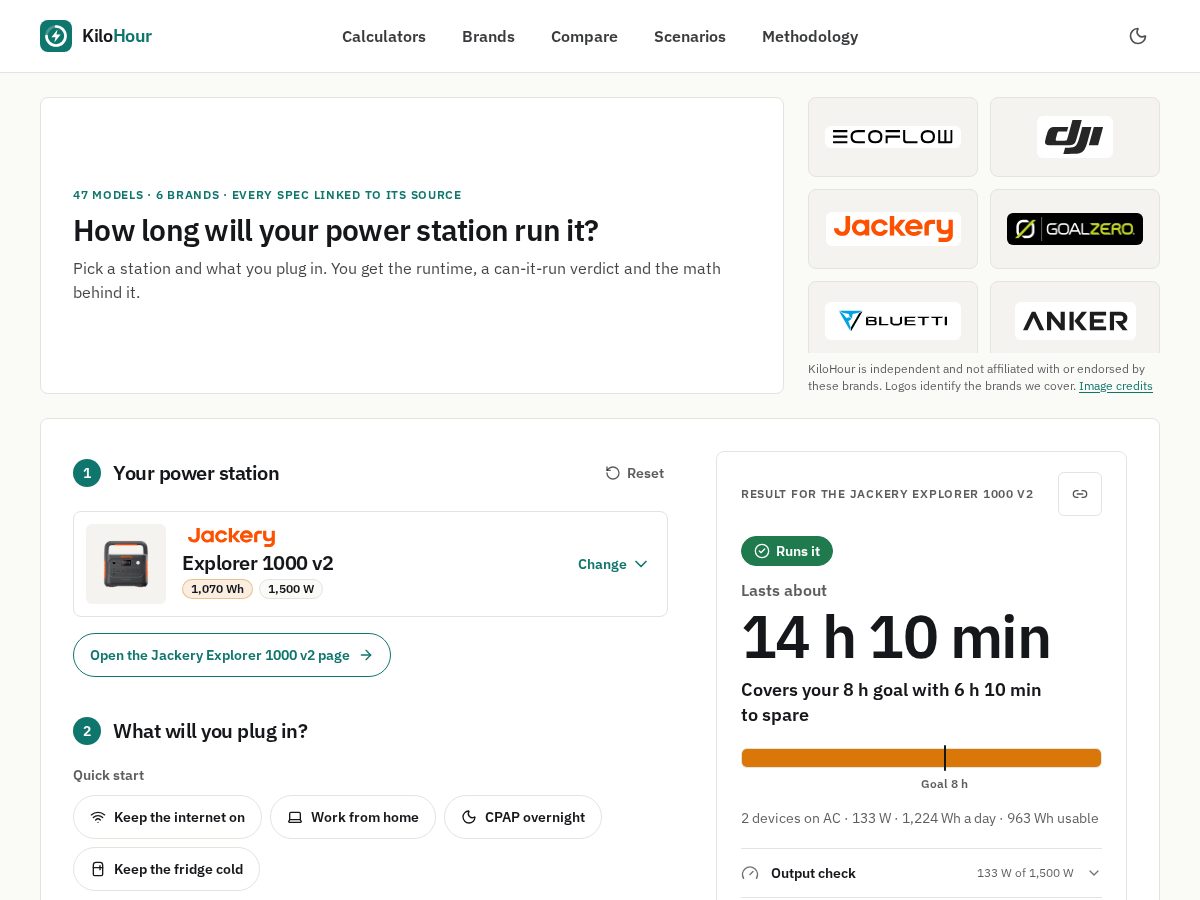Click the Reset button
The width and height of the screenshot is (1200, 900).
tap(635, 473)
